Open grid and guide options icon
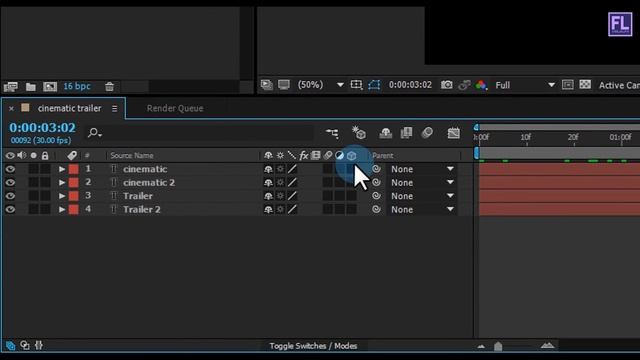This screenshot has height=360, width=640. (x=356, y=85)
